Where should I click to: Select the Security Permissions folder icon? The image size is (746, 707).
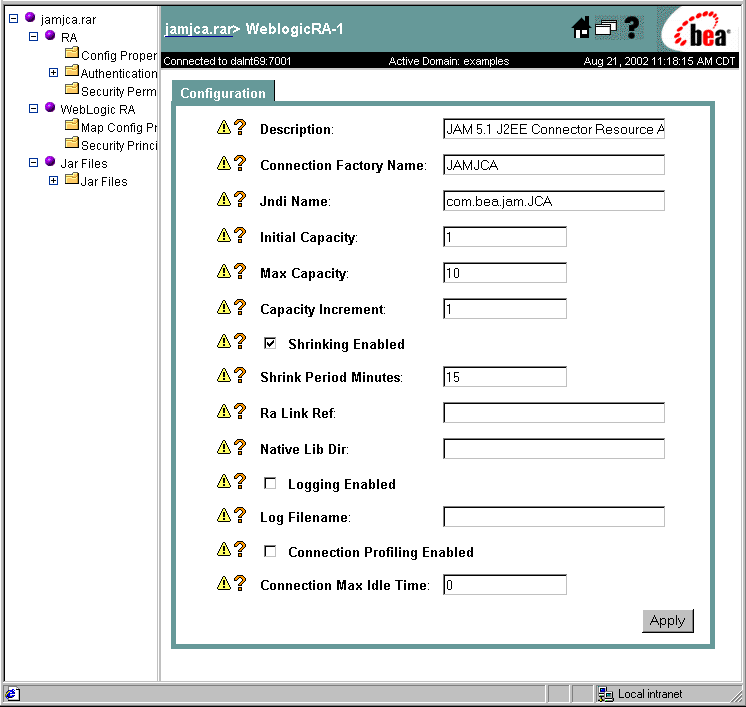[x=72, y=88]
